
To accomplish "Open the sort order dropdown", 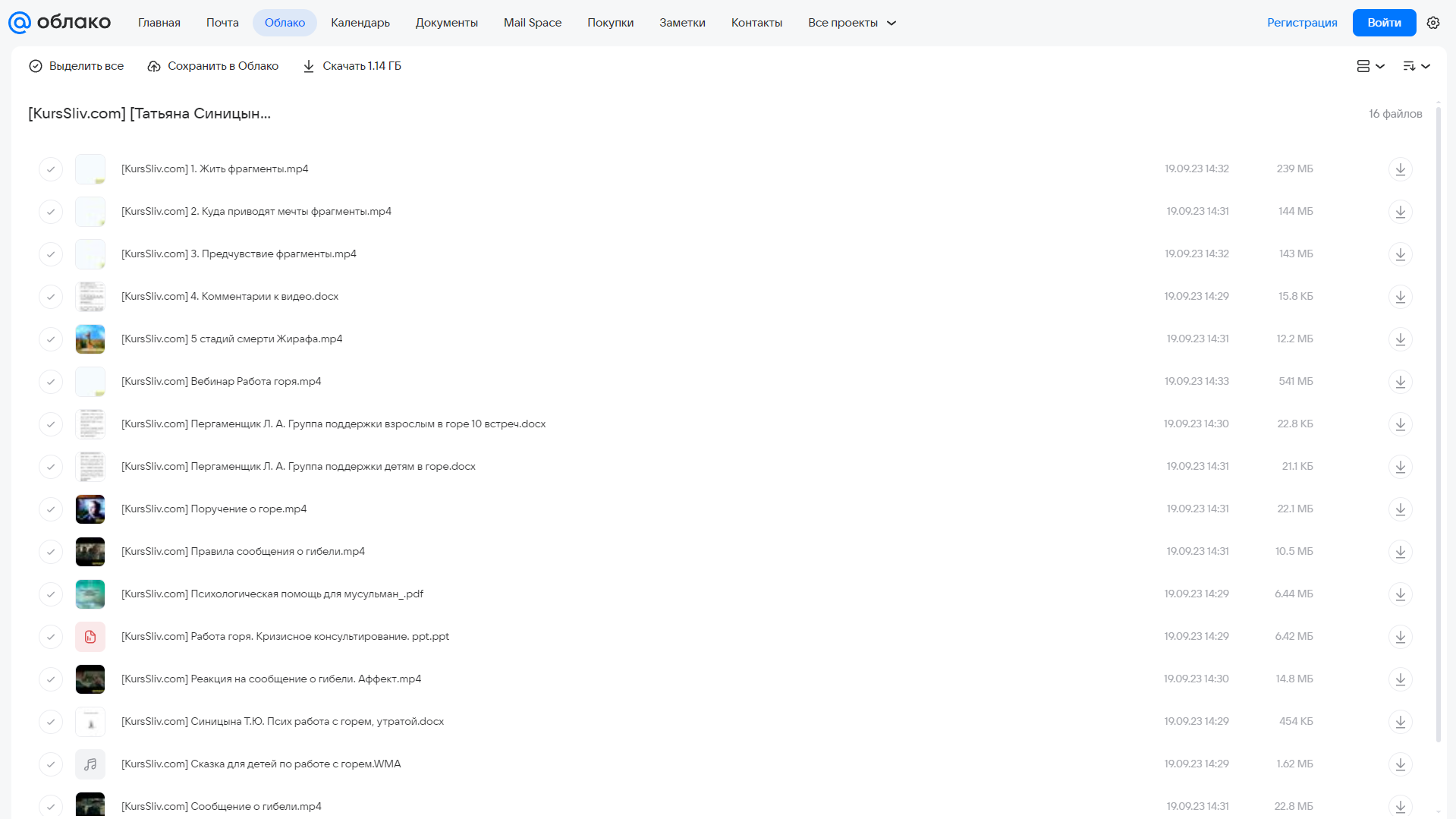I will pos(1417,66).
